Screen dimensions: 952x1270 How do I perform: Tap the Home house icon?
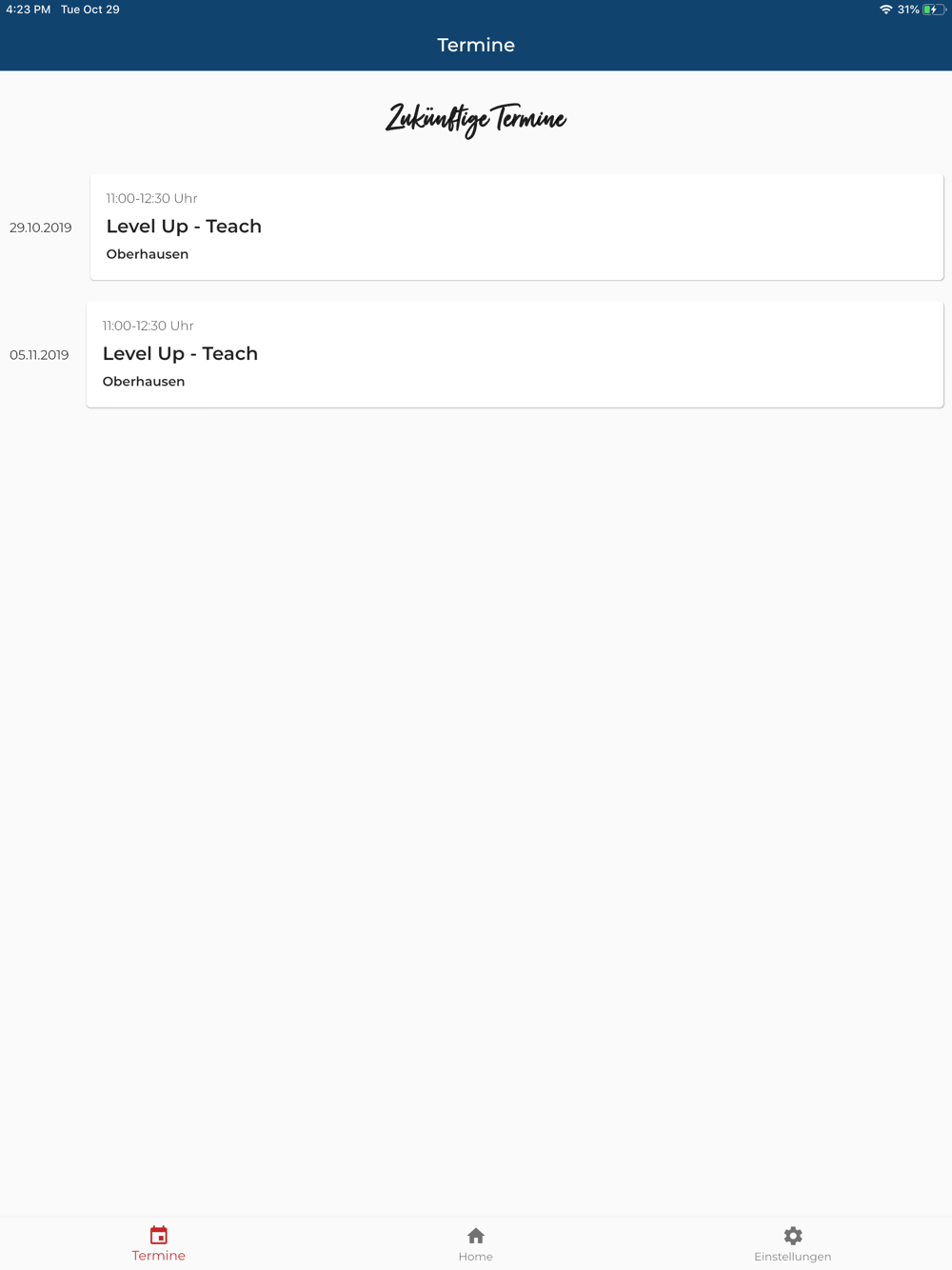point(476,1236)
